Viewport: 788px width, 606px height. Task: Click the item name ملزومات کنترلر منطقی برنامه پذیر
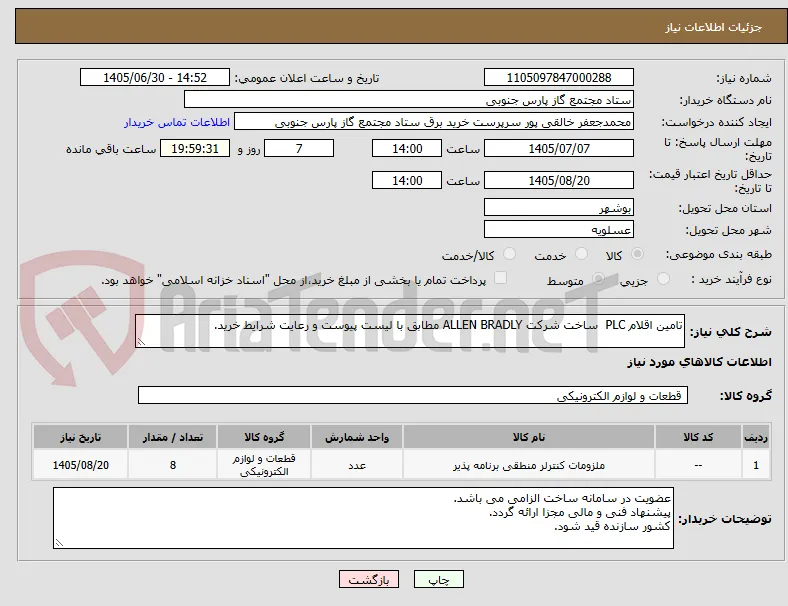(x=529, y=465)
